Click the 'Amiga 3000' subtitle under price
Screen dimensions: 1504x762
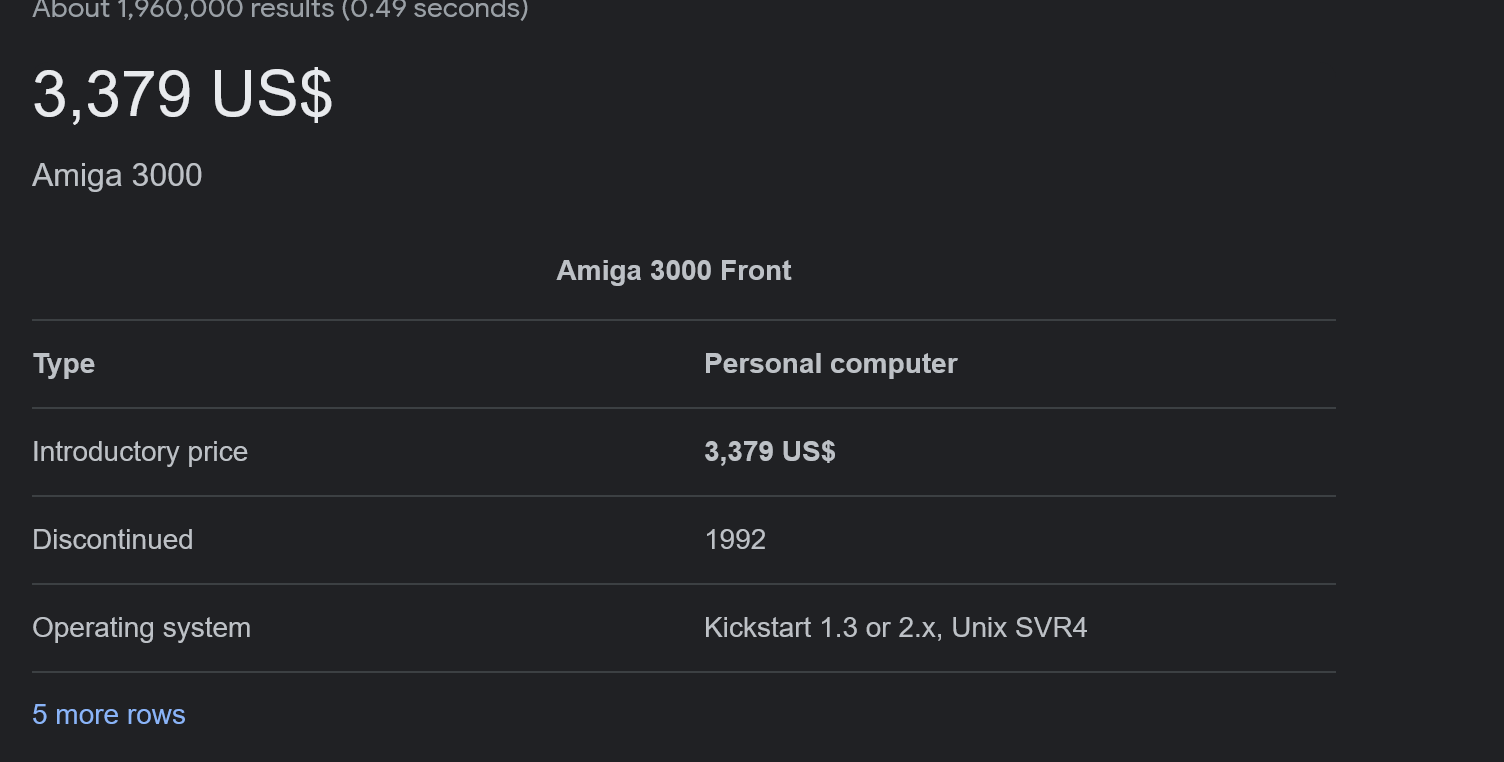coord(117,175)
